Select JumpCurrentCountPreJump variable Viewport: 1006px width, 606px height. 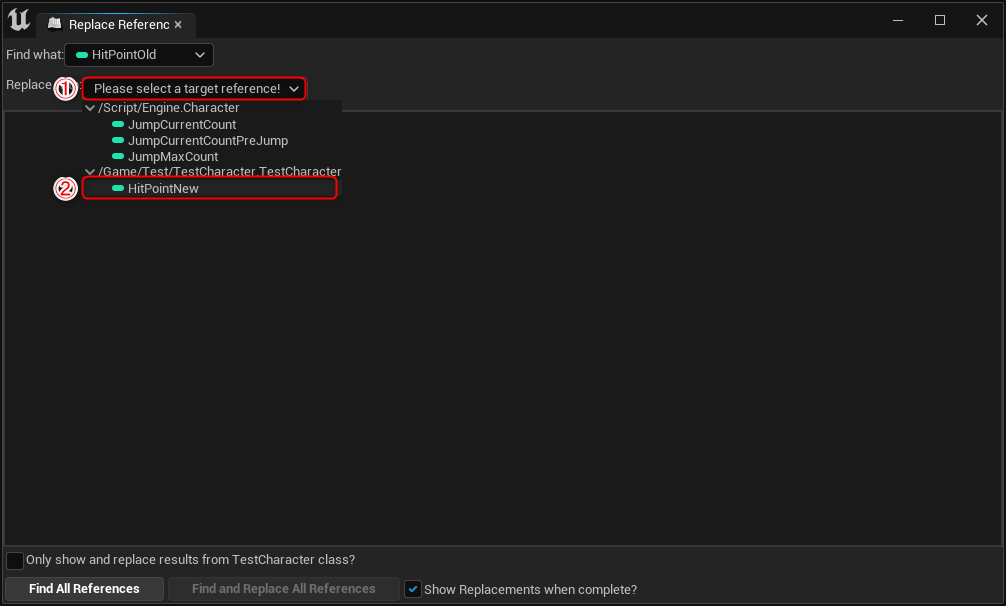click(x=208, y=140)
